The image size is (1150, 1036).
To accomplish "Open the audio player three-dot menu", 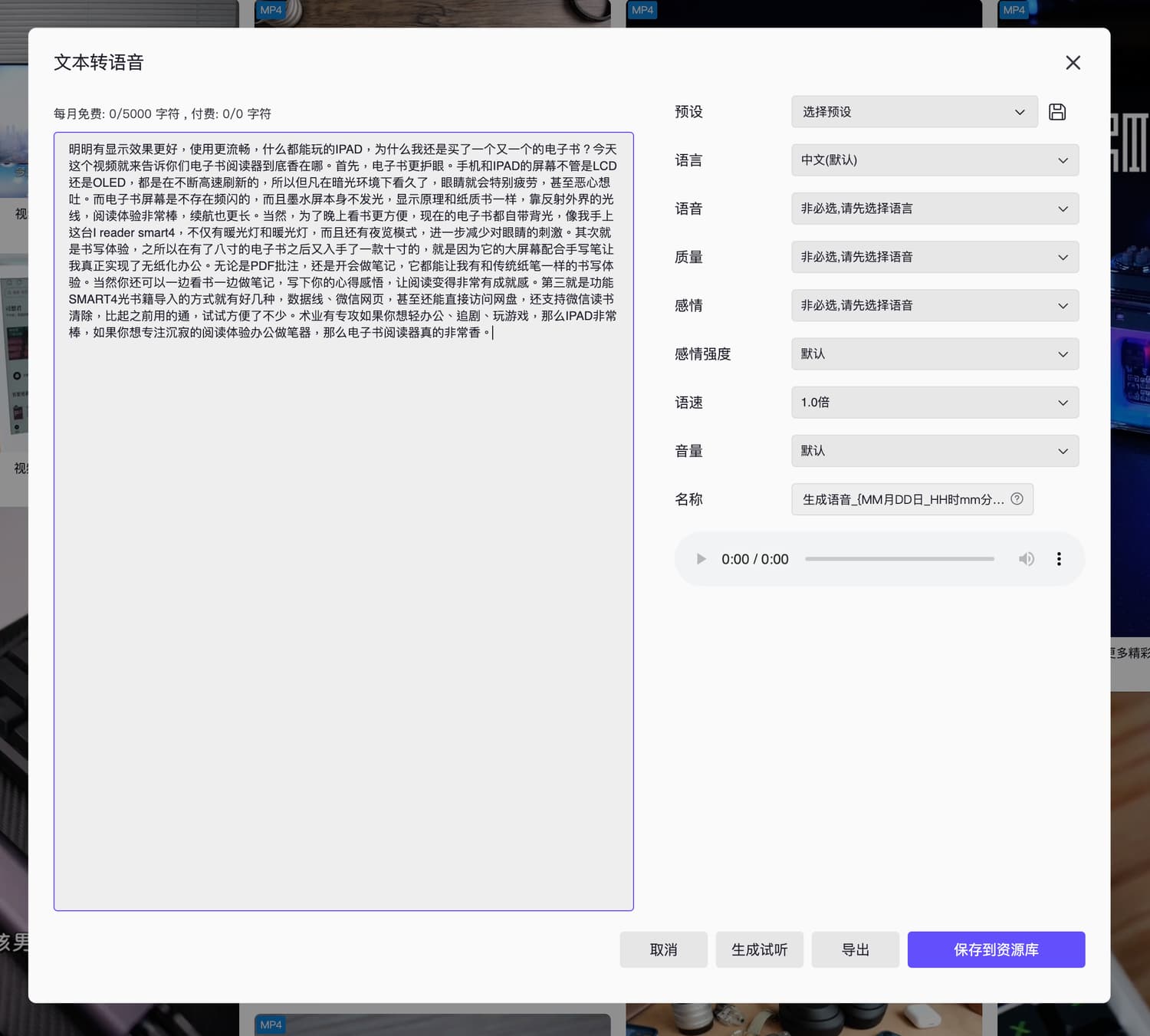I will [1059, 559].
